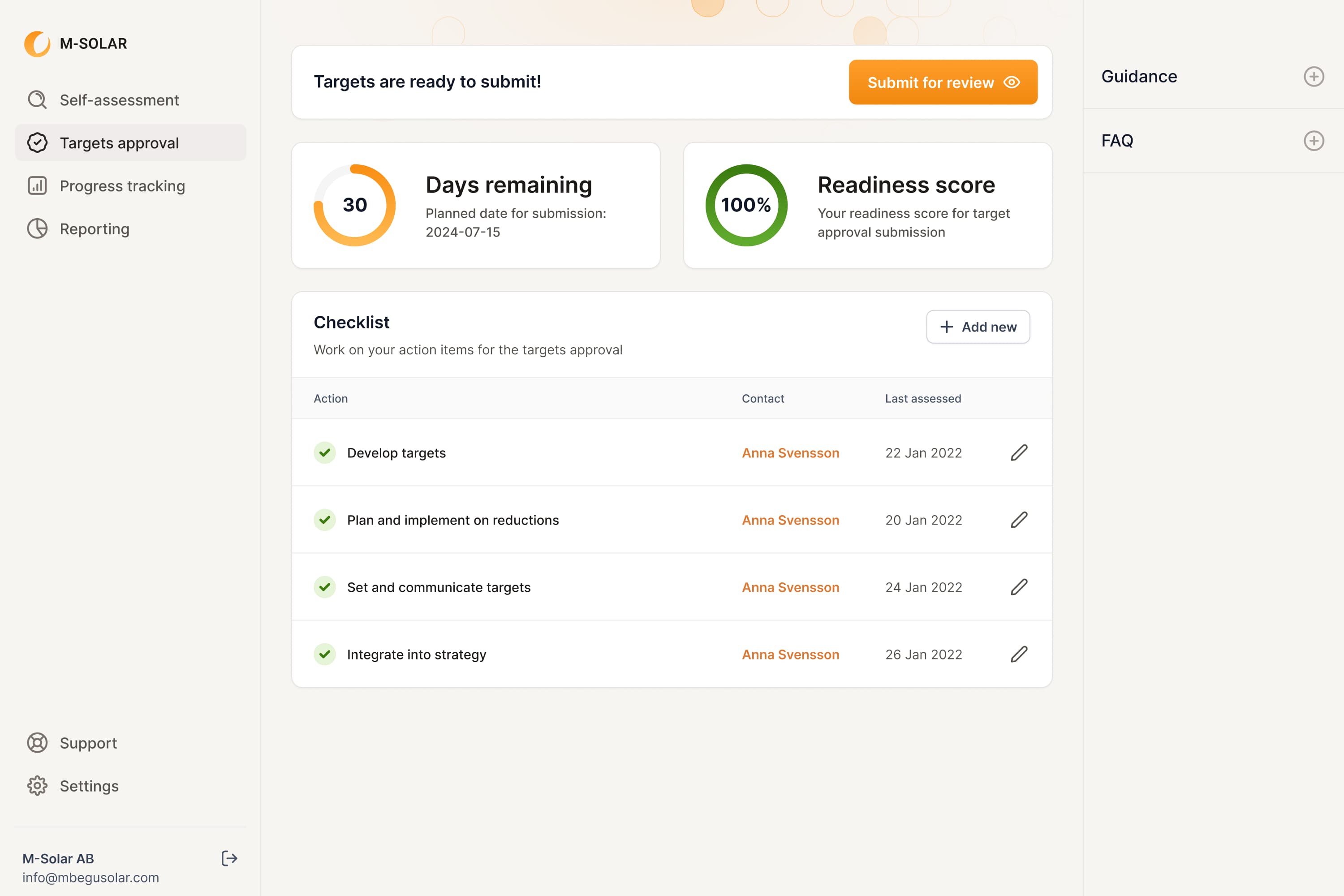1344x896 pixels.
Task: Toggle checkmark for Integrate into strategy
Action: [x=324, y=654]
